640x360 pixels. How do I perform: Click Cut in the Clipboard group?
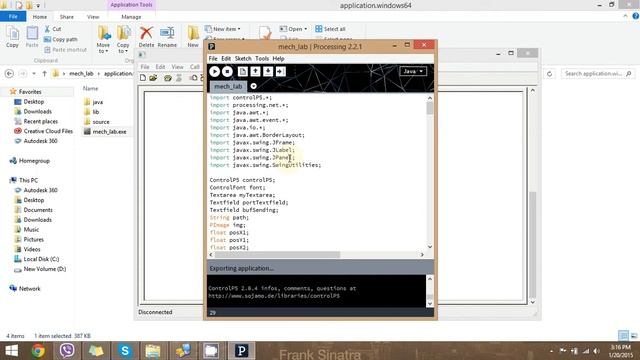click(53, 29)
